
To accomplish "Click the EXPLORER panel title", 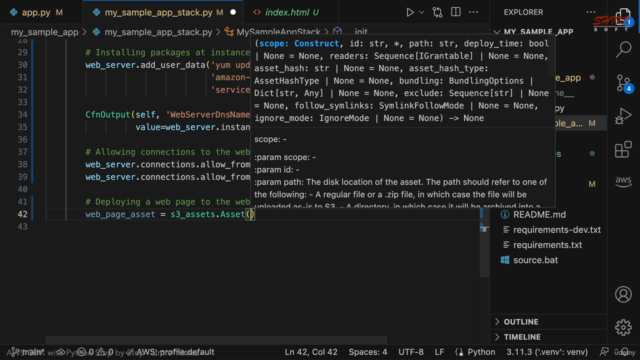I will click(x=523, y=12).
